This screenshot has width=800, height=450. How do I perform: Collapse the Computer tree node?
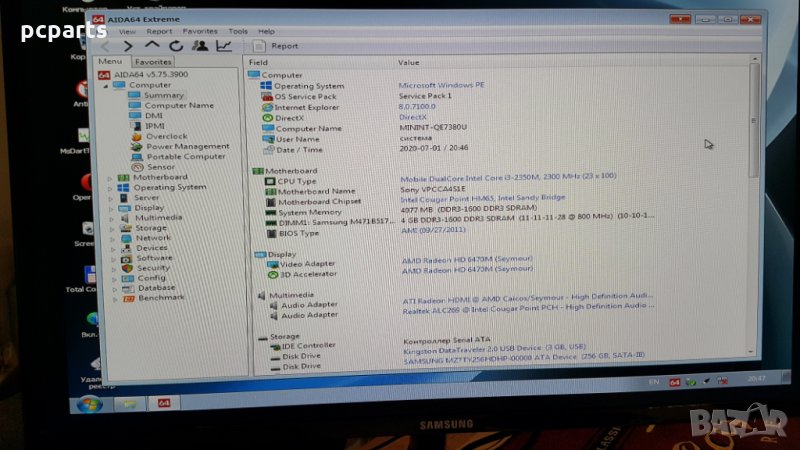click(103, 85)
